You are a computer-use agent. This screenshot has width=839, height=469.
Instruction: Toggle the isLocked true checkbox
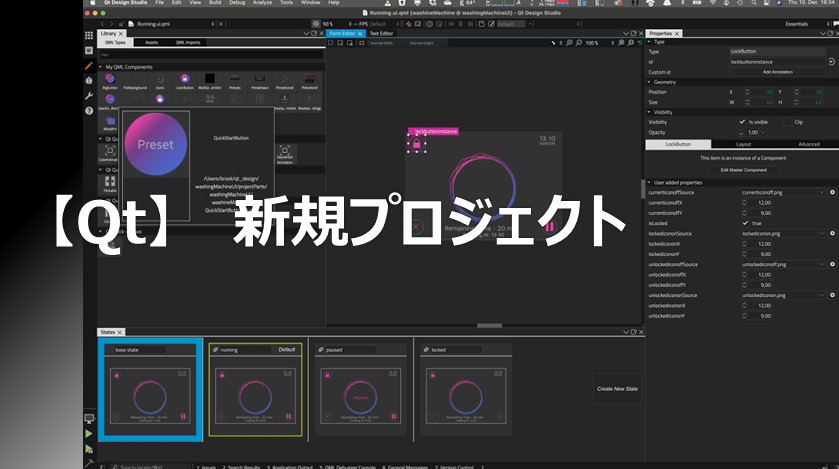tap(745, 223)
